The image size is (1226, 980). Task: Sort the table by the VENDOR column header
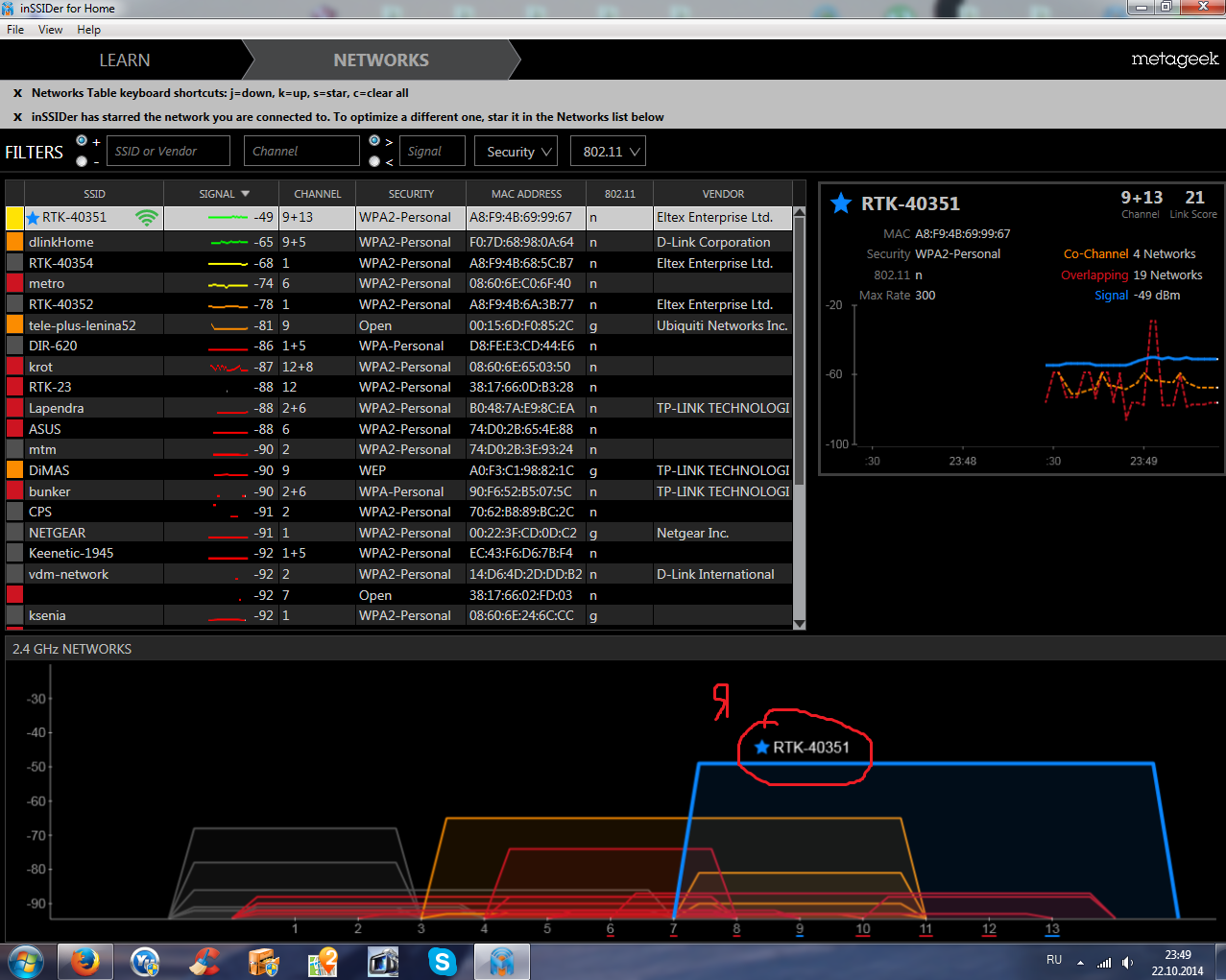723,194
